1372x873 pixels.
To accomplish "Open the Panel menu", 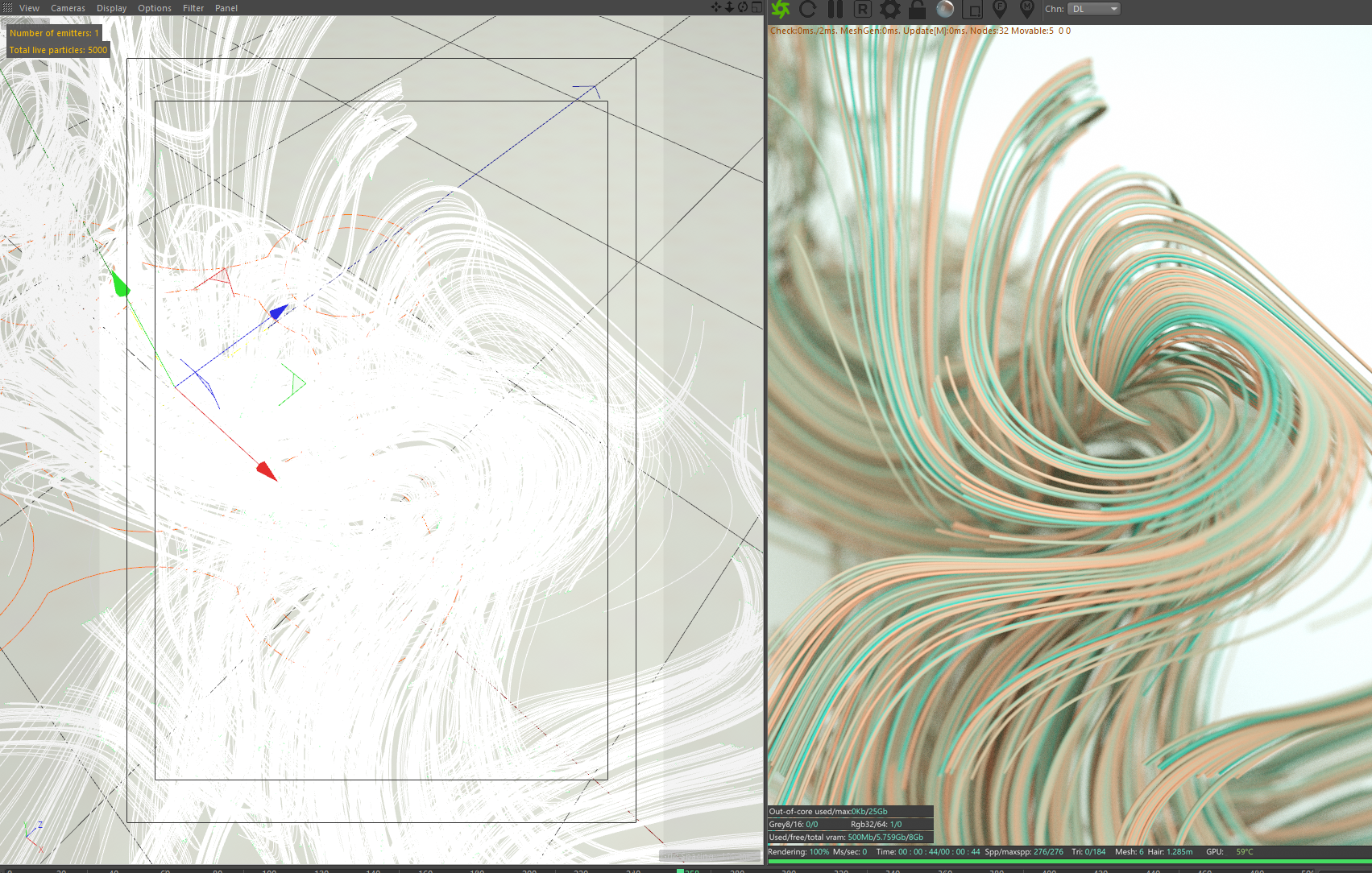I will 226,8.
